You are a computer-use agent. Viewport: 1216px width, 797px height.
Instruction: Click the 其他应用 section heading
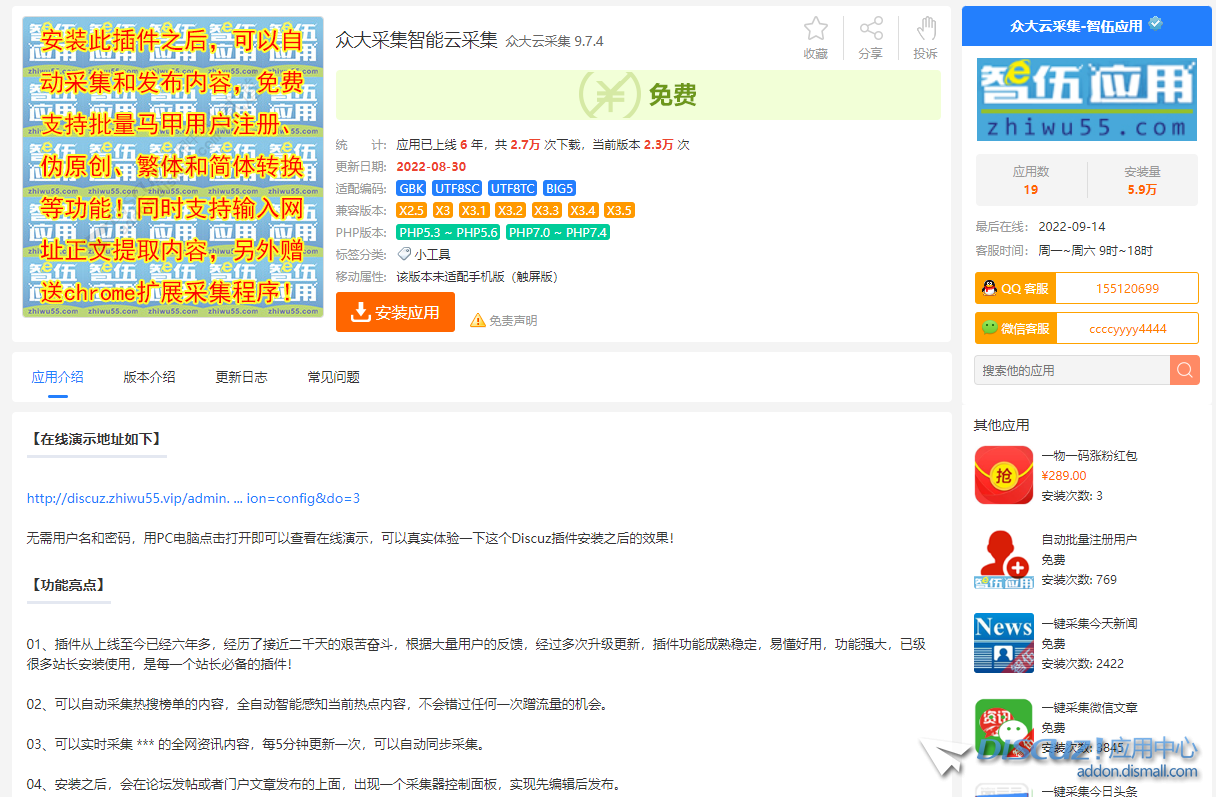coord(1001,425)
